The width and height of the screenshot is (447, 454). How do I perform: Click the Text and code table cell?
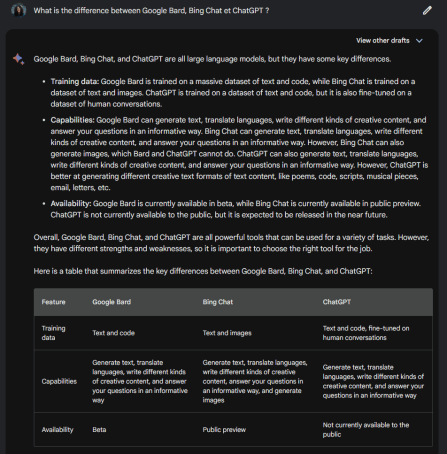point(113,333)
